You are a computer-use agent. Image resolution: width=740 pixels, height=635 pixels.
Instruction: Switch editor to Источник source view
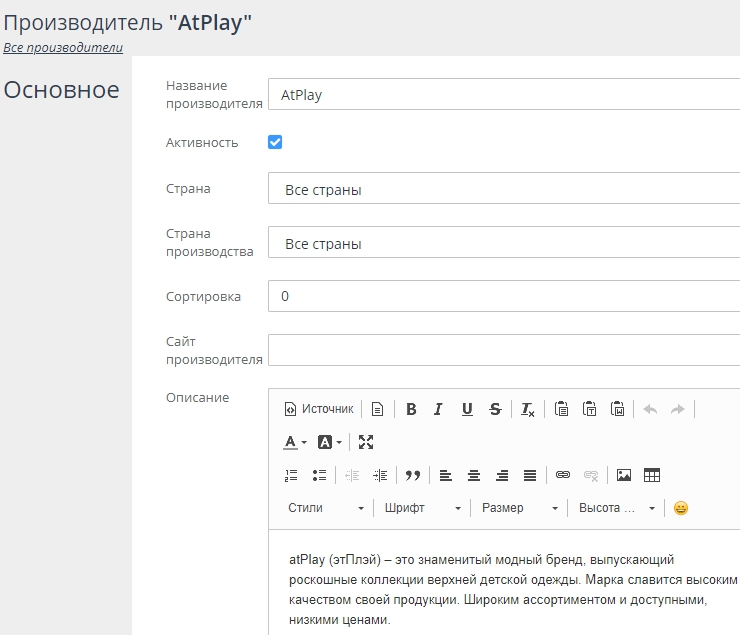tap(319, 409)
